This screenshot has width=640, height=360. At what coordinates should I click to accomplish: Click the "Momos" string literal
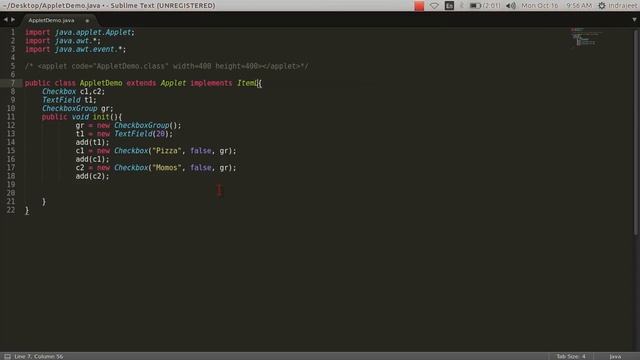click(166, 168)
